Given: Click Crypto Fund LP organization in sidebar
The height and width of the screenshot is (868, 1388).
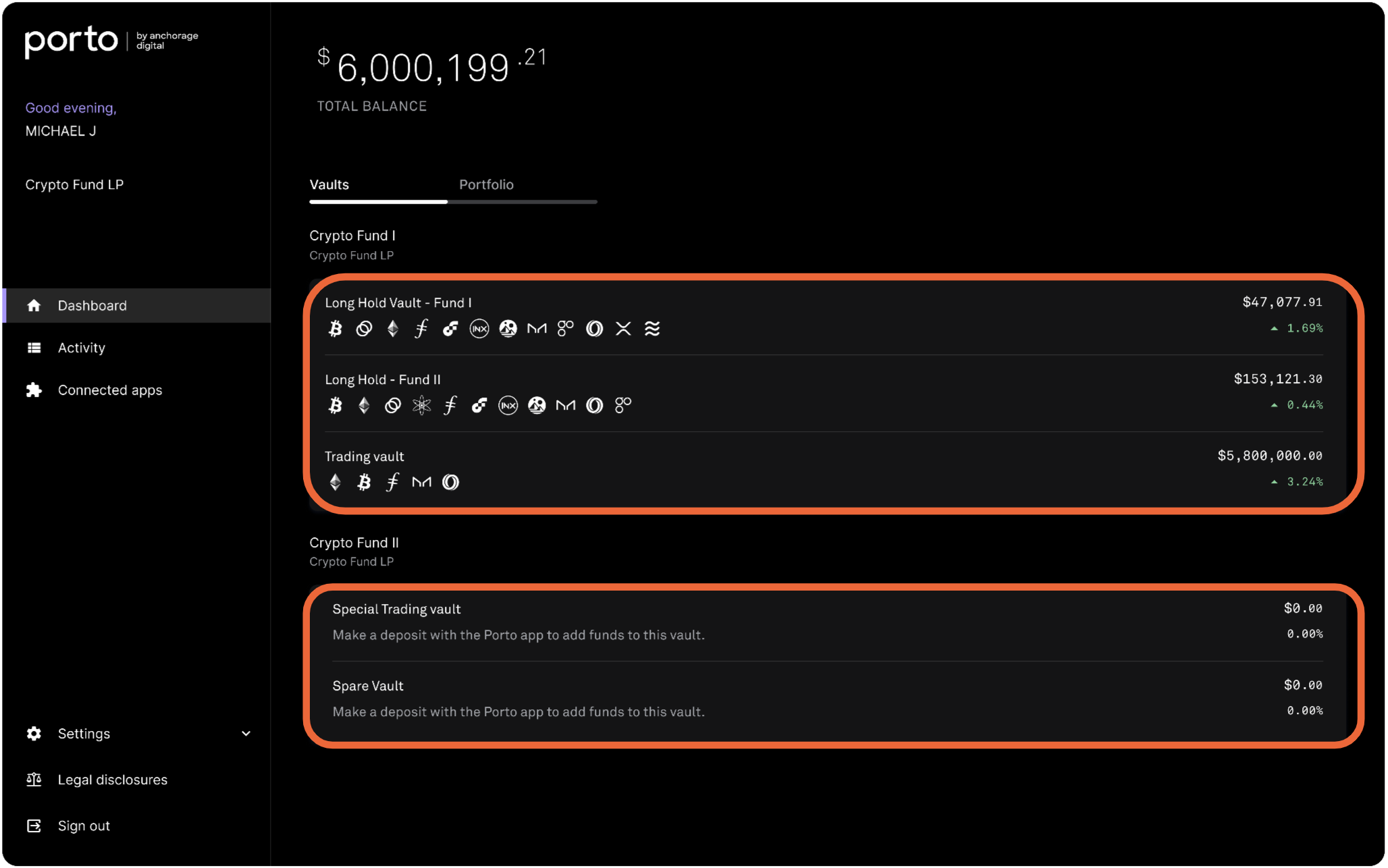Looking at the screenshot, I should (74, 186).
